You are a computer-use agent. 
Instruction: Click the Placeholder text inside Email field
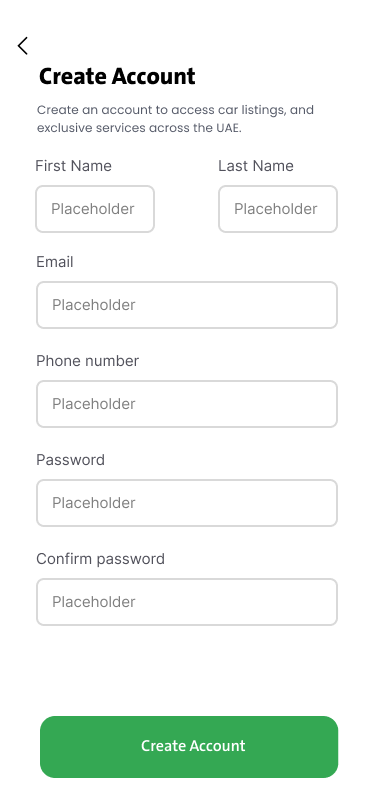[94, 305]
